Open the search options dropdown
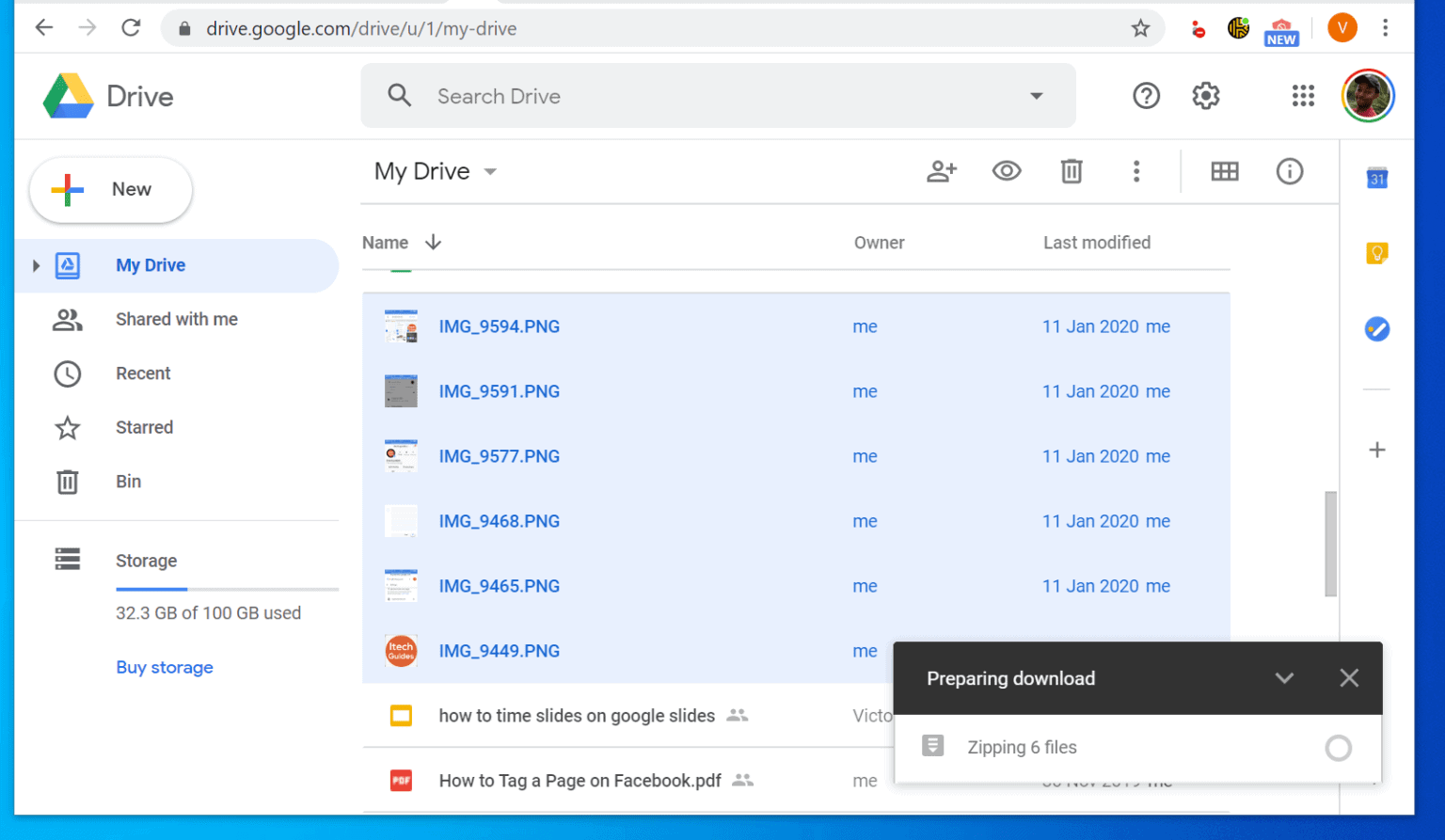 [1037, 95]
